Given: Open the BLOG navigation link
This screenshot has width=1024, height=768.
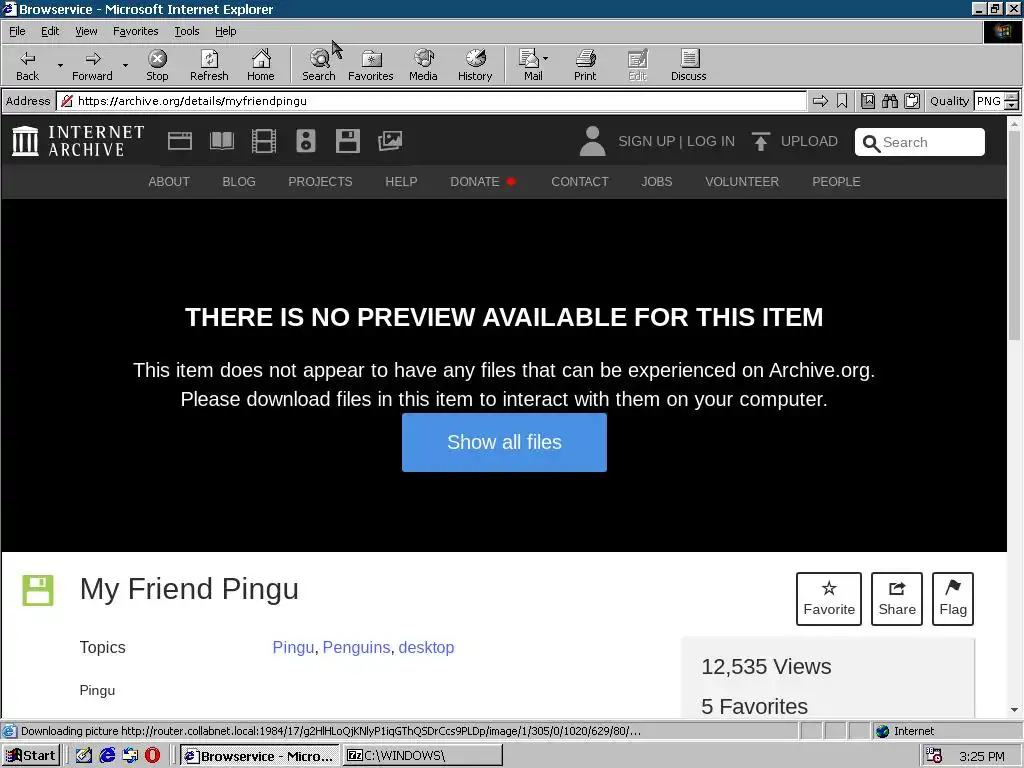Looking at the screenshot, I should click(238, 182).
